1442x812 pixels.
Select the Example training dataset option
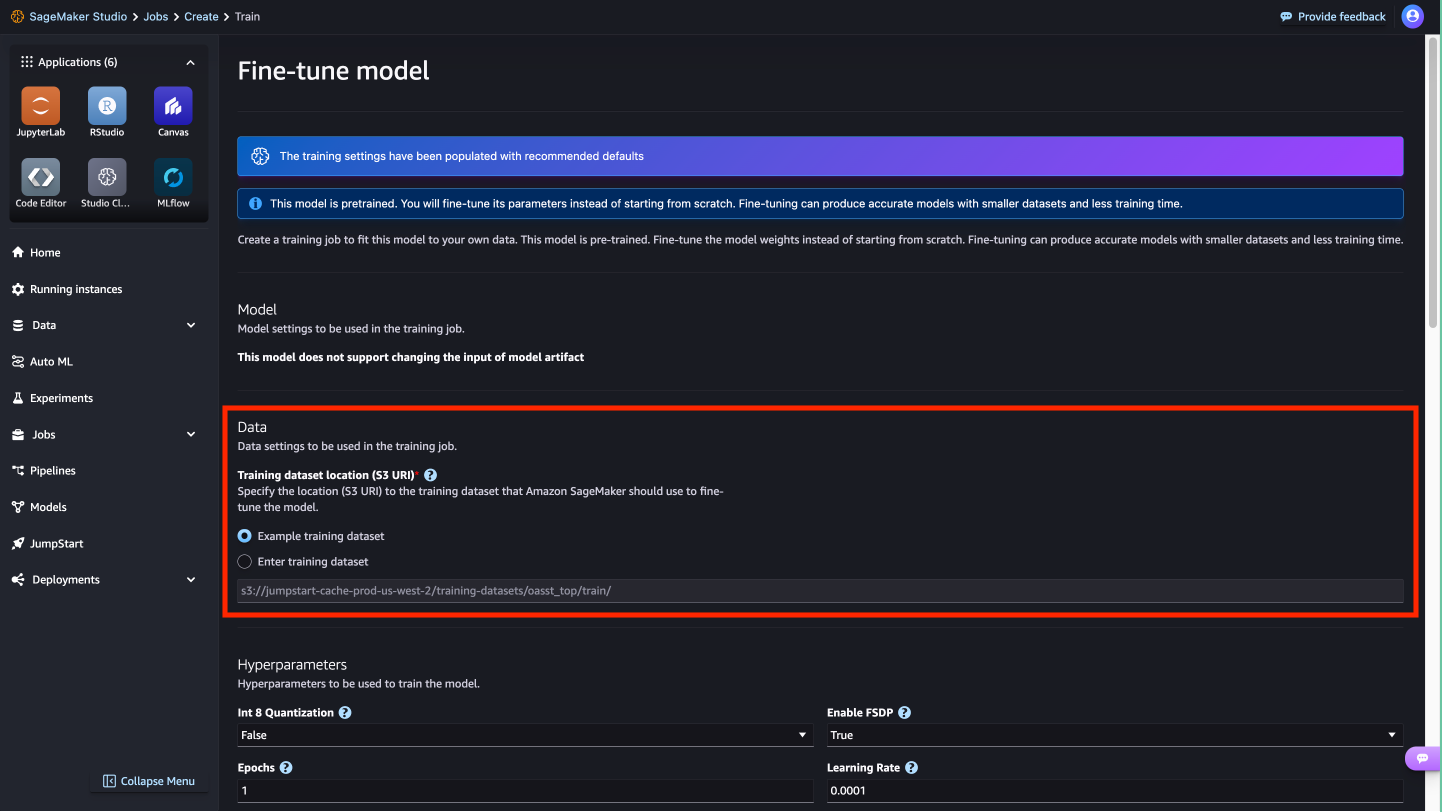tap(244, 536)
